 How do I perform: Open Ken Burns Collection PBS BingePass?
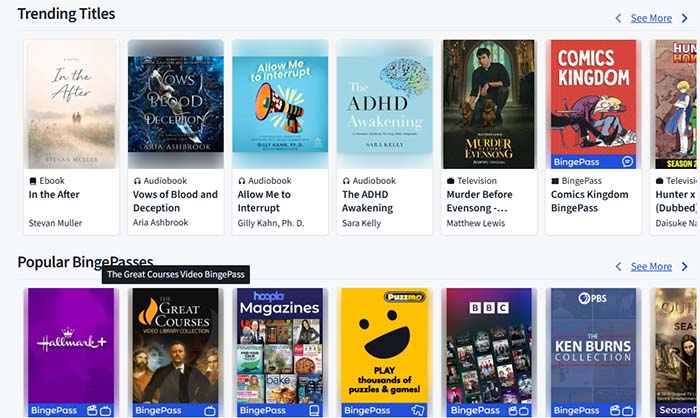point(593,352)
